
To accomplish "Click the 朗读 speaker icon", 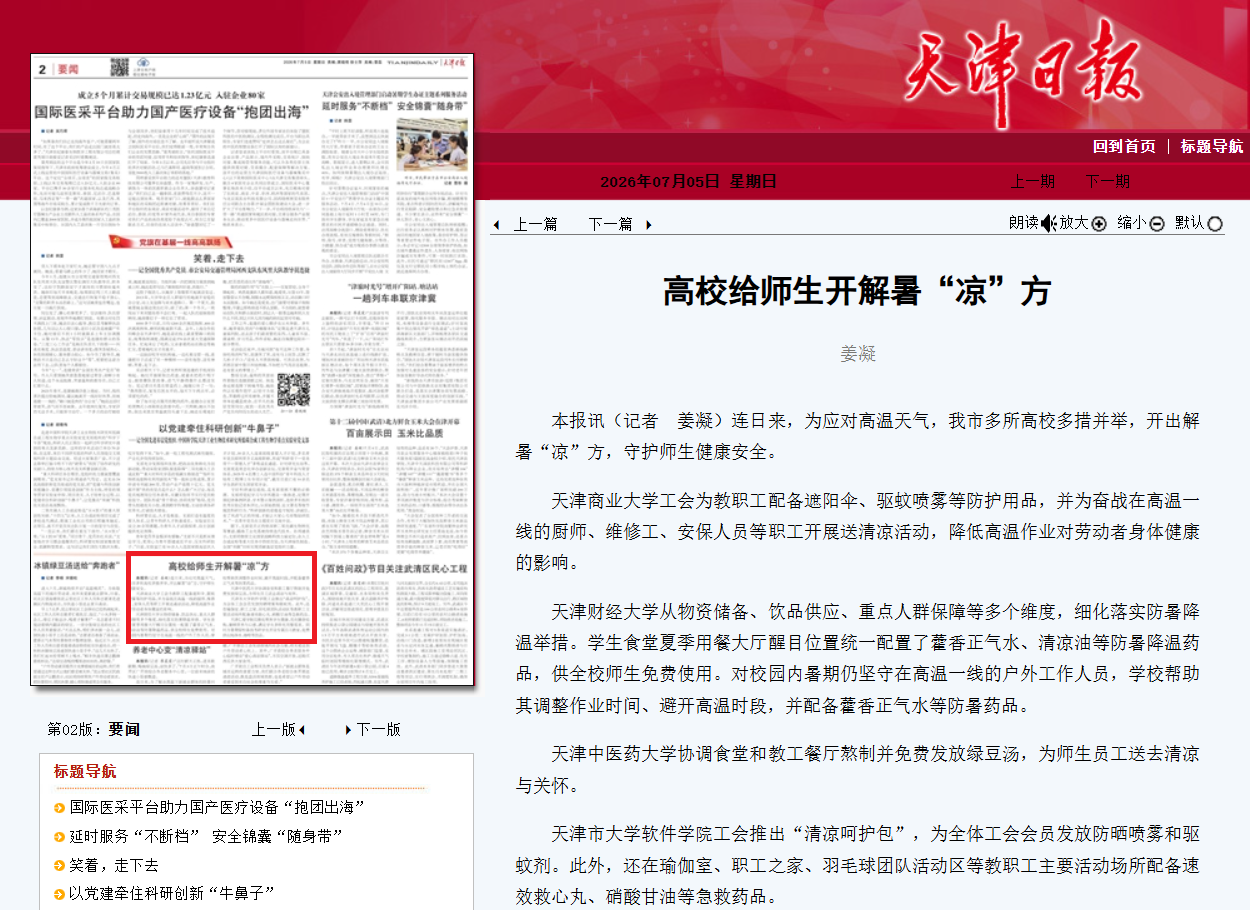I will click(x=1049, y=223).
